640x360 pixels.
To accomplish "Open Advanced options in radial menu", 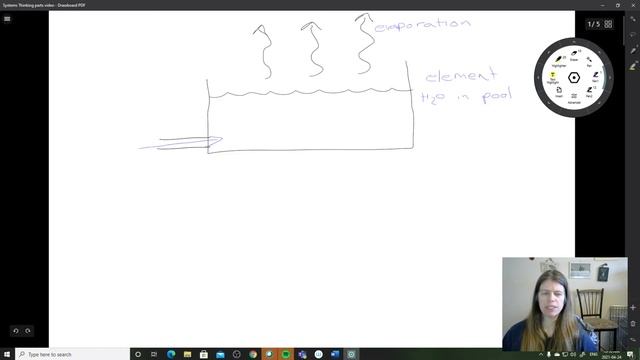I will [574, 98].
